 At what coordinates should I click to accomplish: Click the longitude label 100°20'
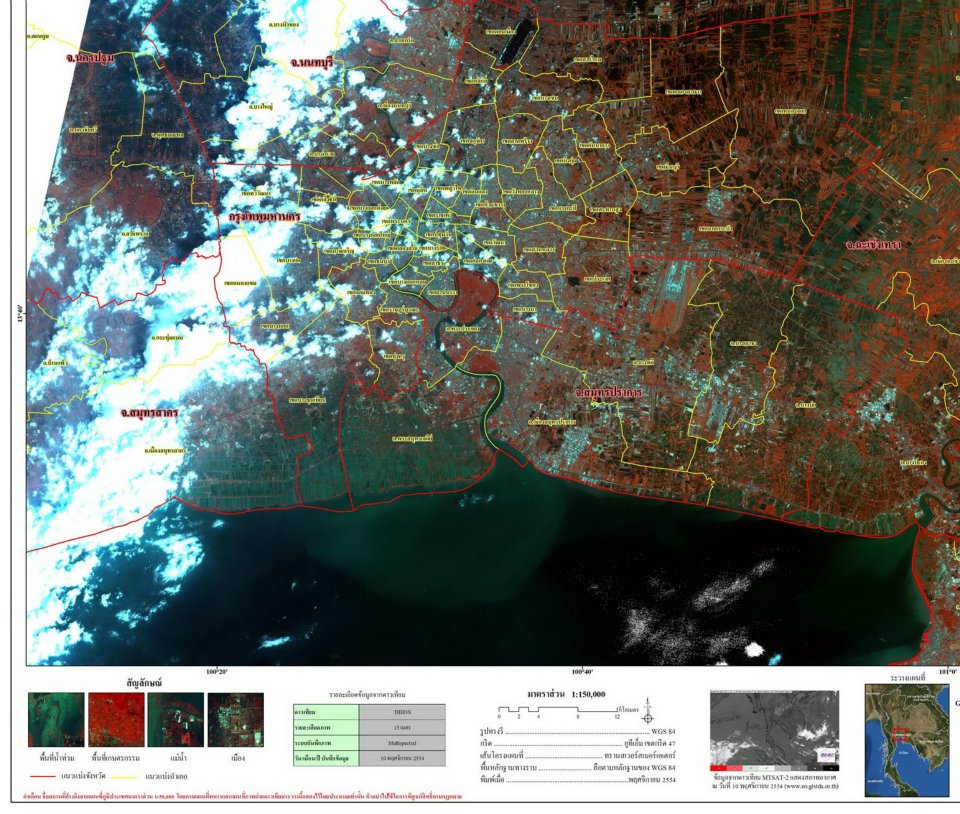click(216, 672)
